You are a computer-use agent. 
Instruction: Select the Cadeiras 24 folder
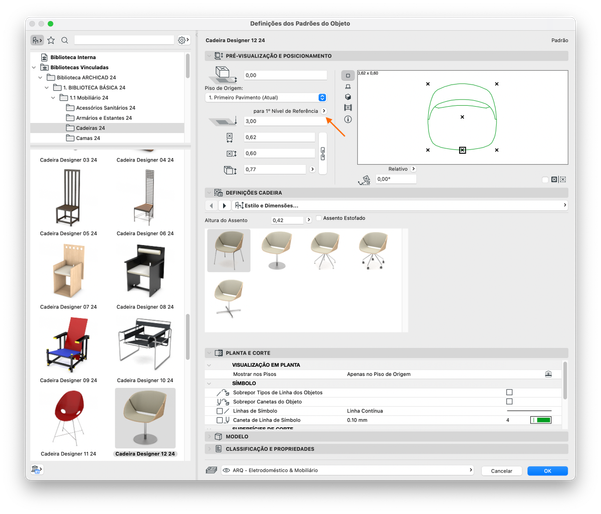[90, 128]
